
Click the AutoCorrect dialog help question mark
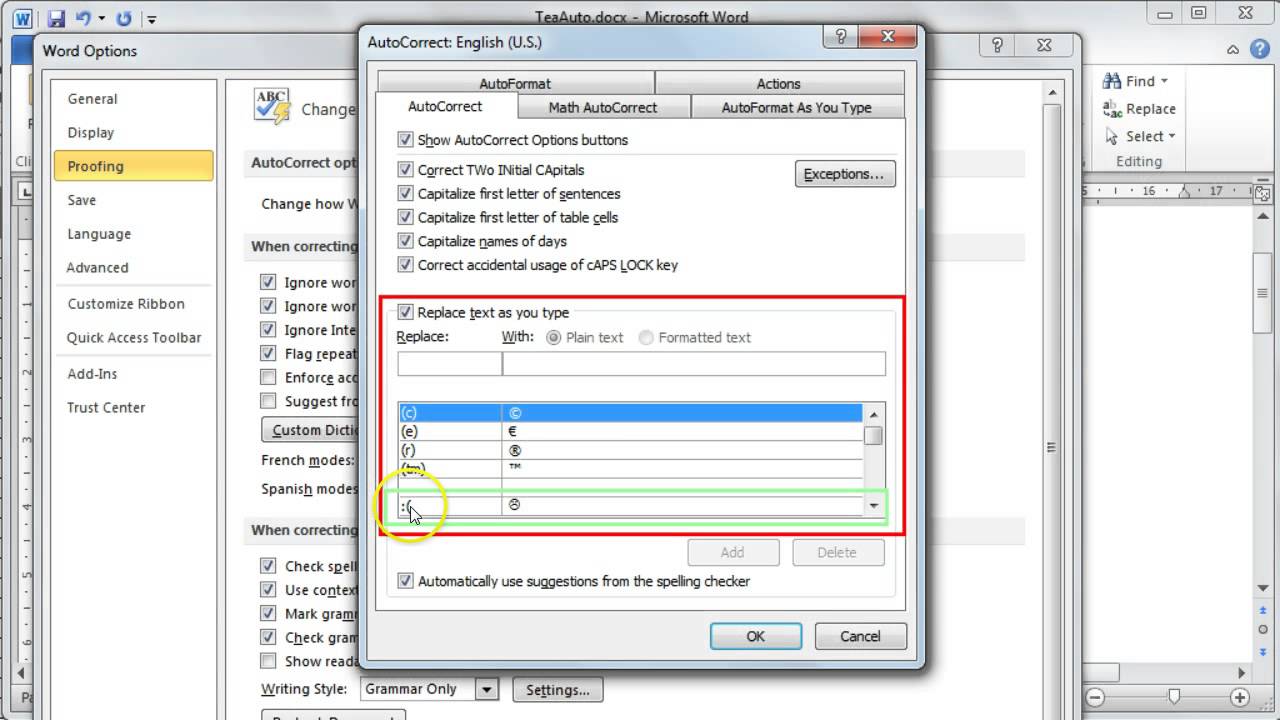(840, 39)
